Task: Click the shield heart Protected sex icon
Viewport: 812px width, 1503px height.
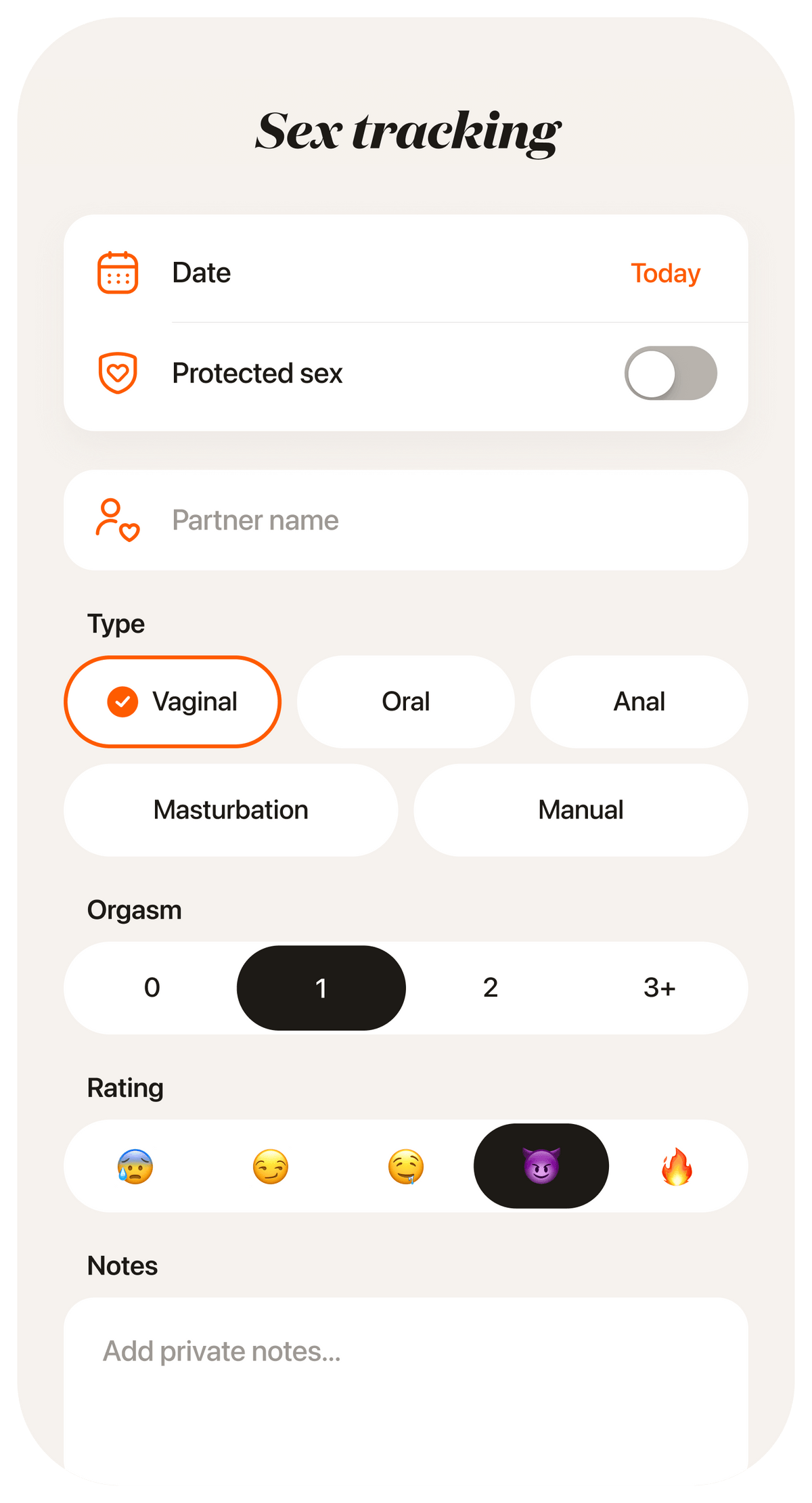Action: [x=118, y=373]
